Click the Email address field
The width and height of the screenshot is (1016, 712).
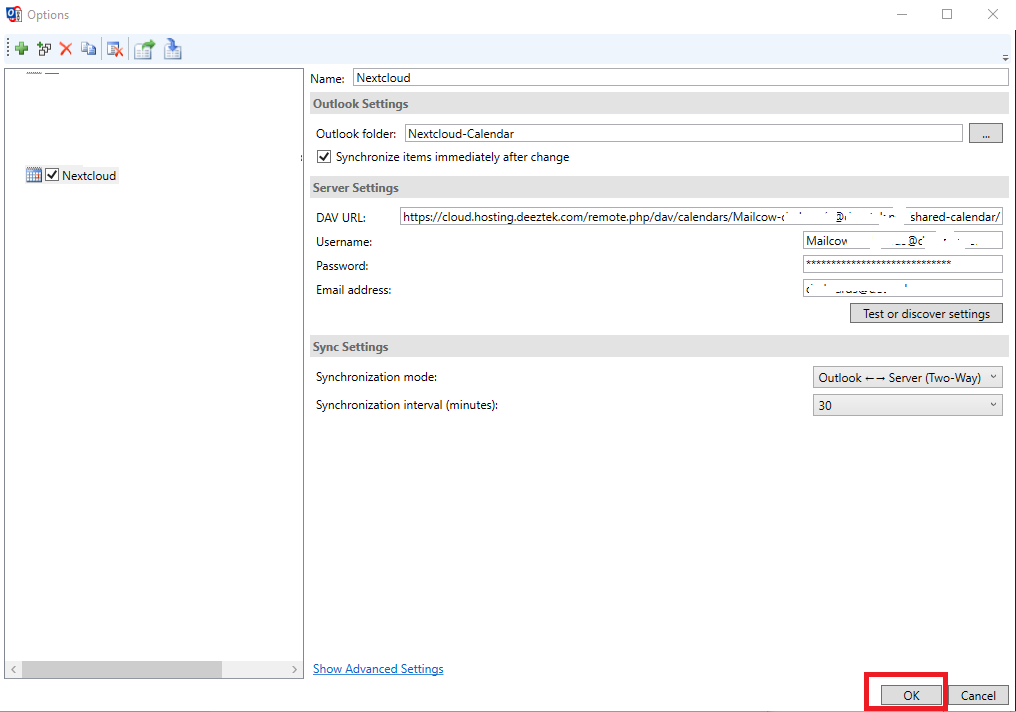pos(903,288)
